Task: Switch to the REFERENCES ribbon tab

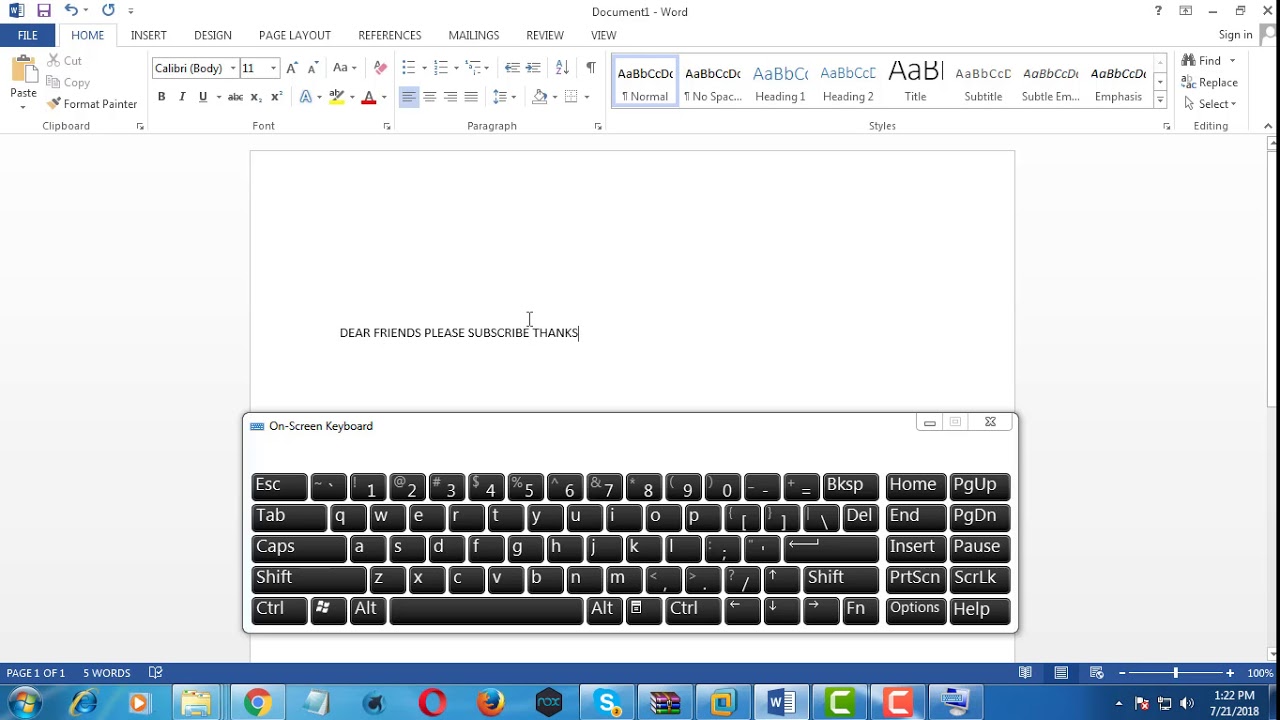Action: click(390, 35)
